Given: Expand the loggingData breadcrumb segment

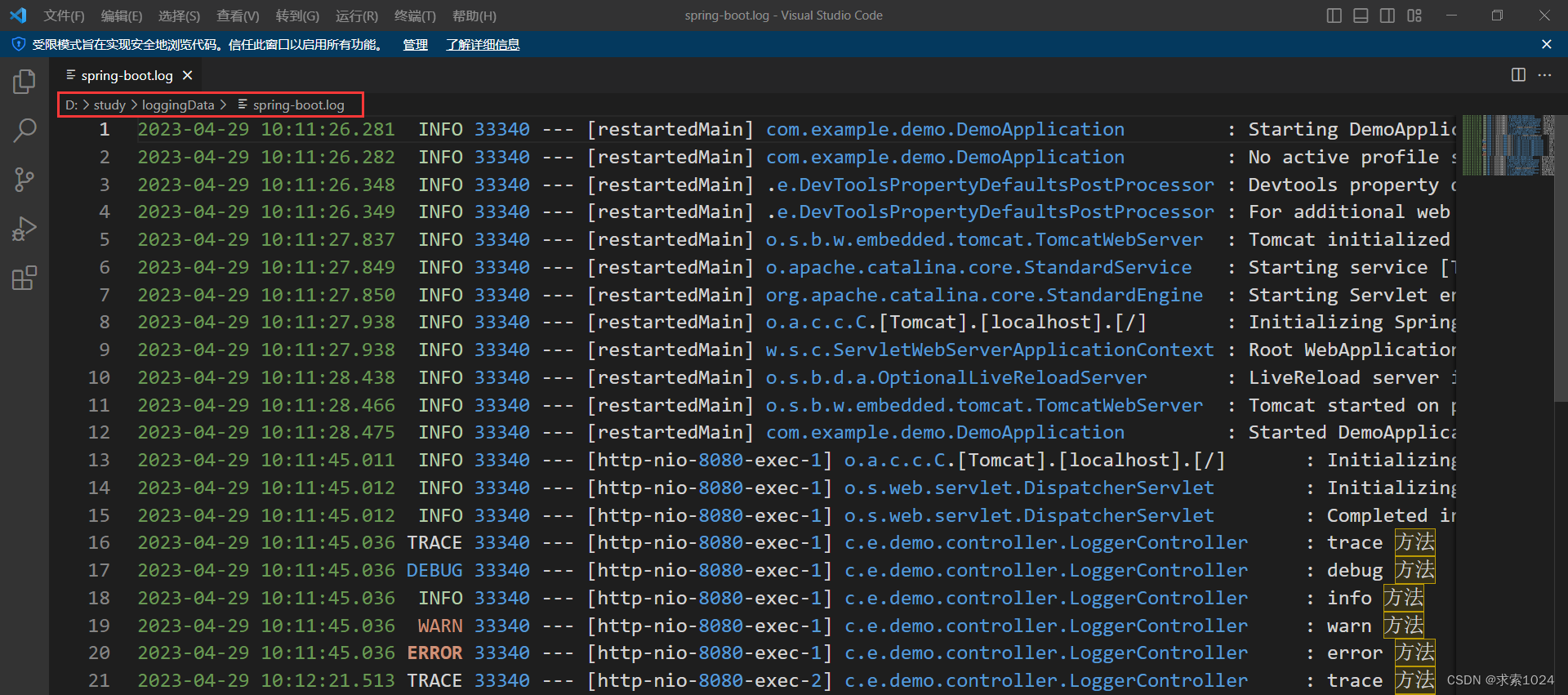Looking at the screenshot, I should (178, 105).
